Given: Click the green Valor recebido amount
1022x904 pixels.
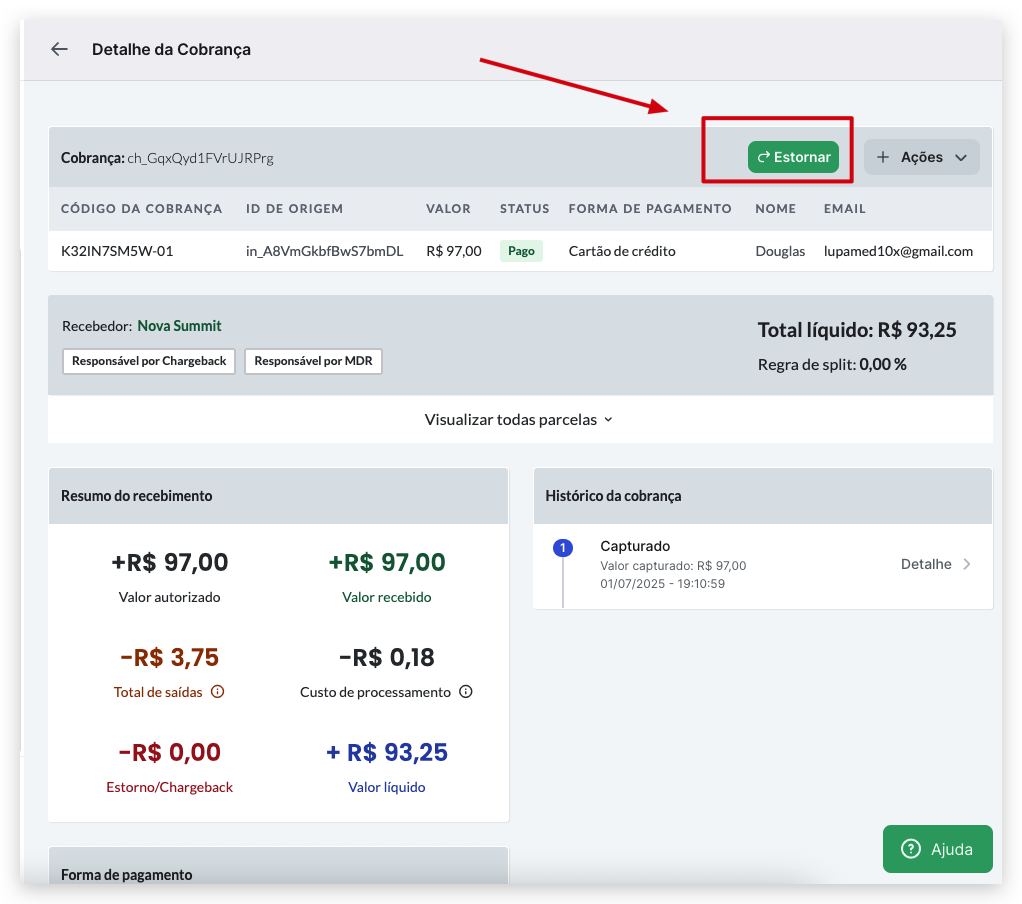Looking at the screenshot, I should pos(387,562).
